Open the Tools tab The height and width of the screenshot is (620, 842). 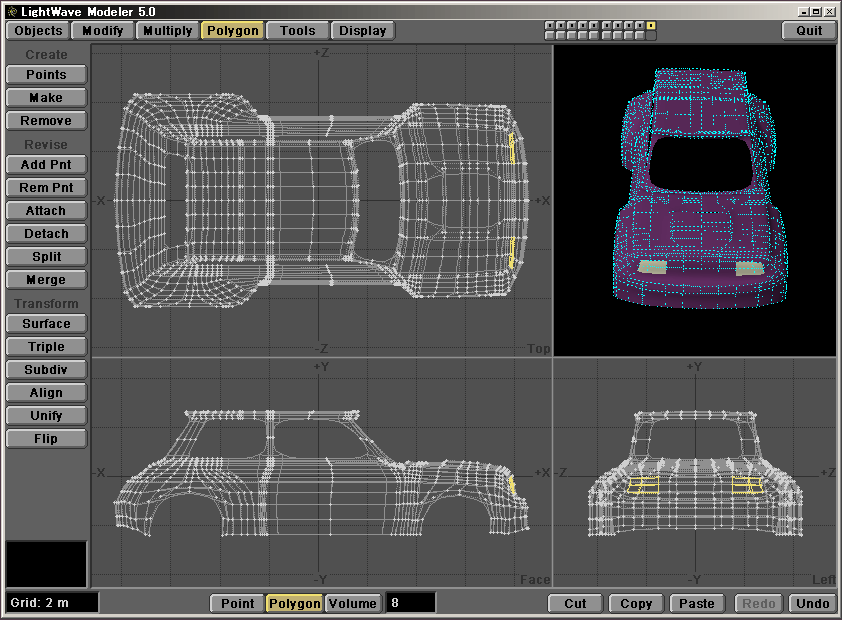click(297, 30)
